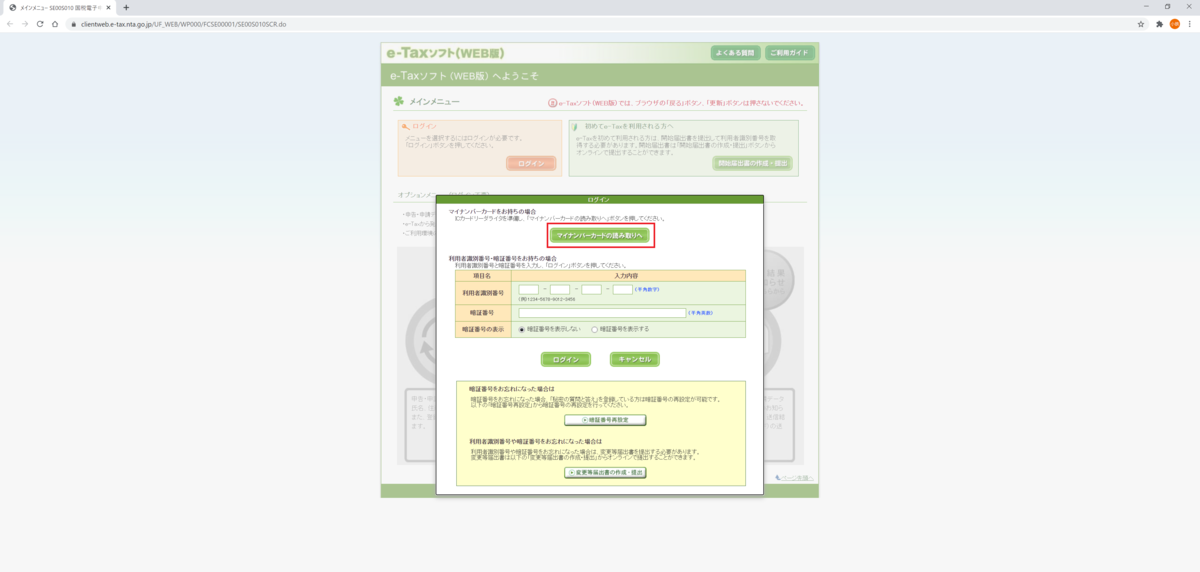Reload the page with the refresh icon
1200x572 pixels.
point(40,23)
